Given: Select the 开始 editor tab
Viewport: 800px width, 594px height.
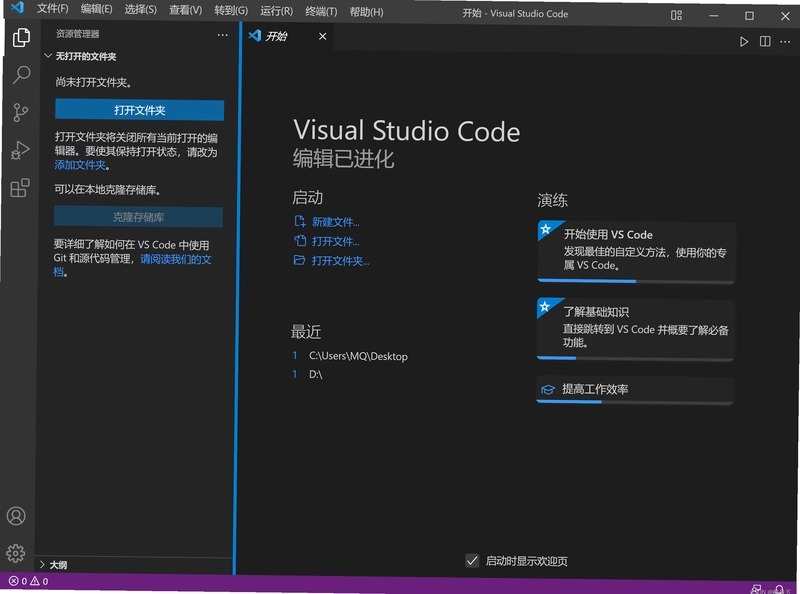Looking at the screenshot, I should pos(288,36).
